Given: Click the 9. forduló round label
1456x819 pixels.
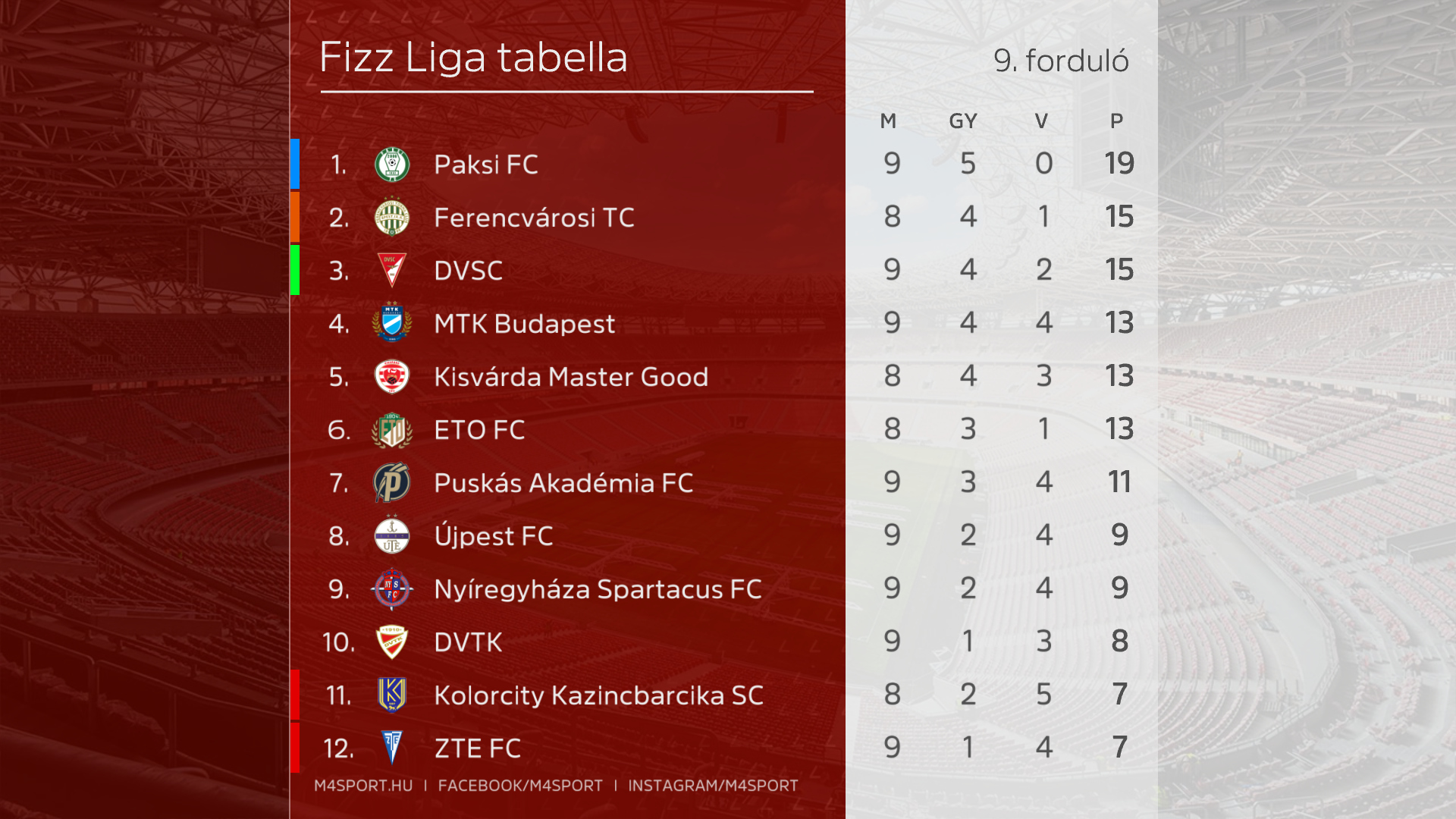Looking at the screenshot, I should [1061, 61].
